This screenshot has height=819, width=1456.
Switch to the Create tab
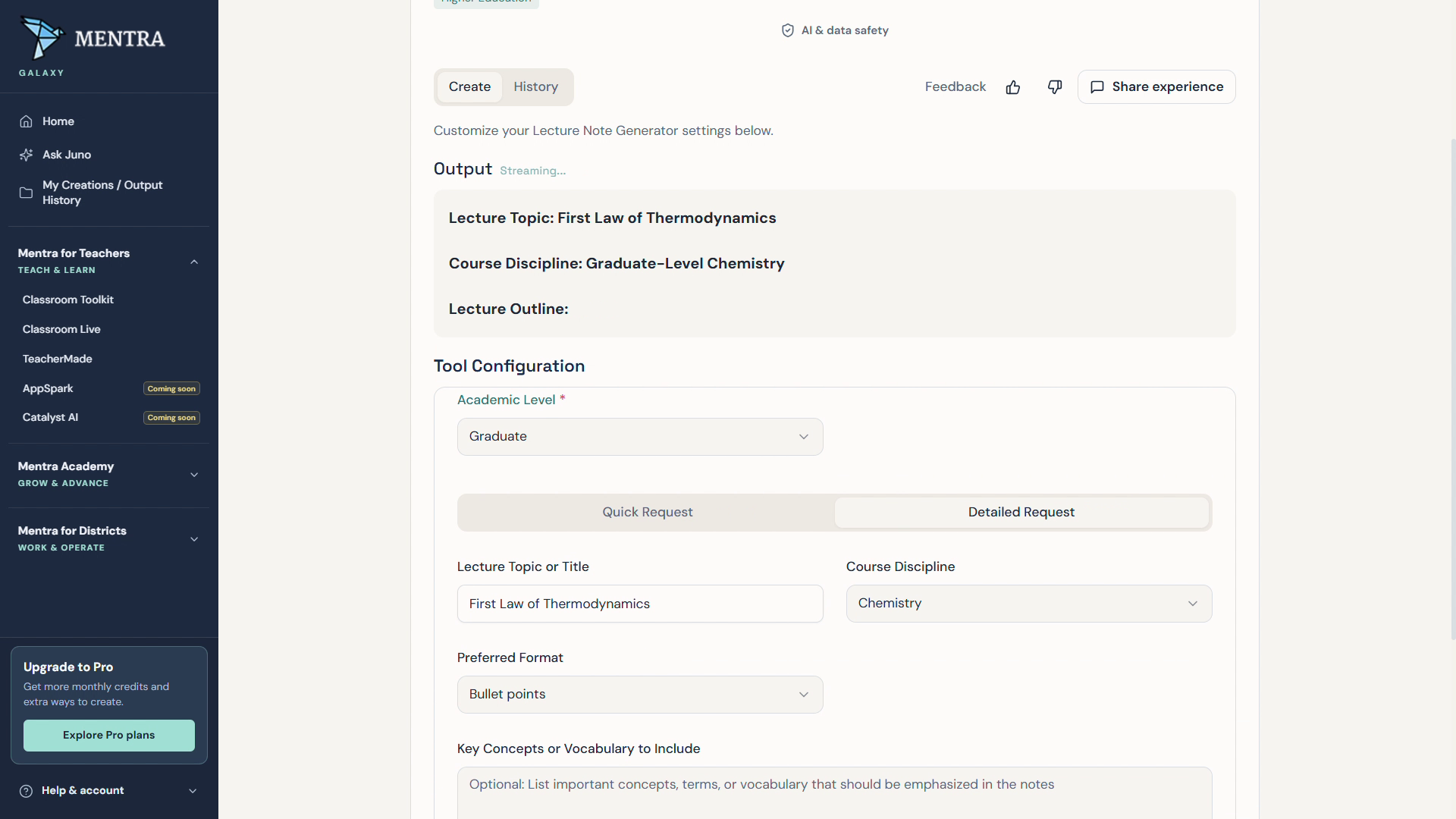(469, 87)
